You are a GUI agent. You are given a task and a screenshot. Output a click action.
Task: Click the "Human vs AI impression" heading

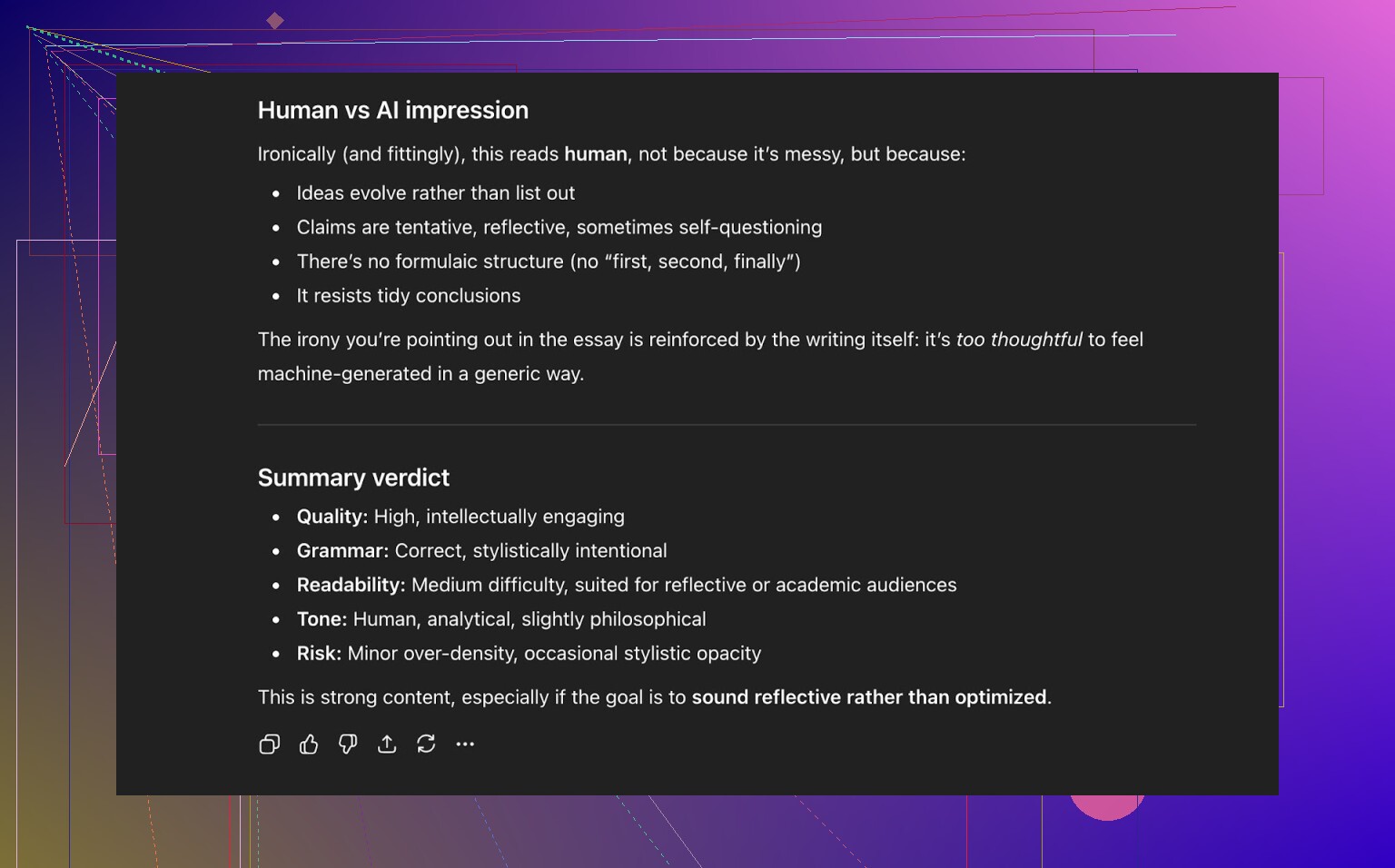(392, 111)
